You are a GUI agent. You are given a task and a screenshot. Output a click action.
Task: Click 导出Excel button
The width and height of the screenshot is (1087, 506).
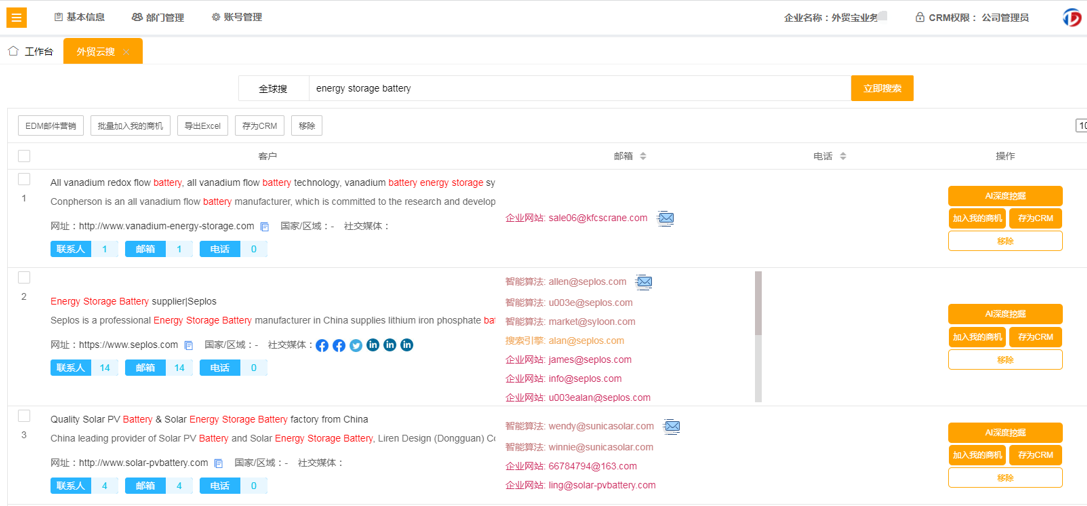click(202, 126)
